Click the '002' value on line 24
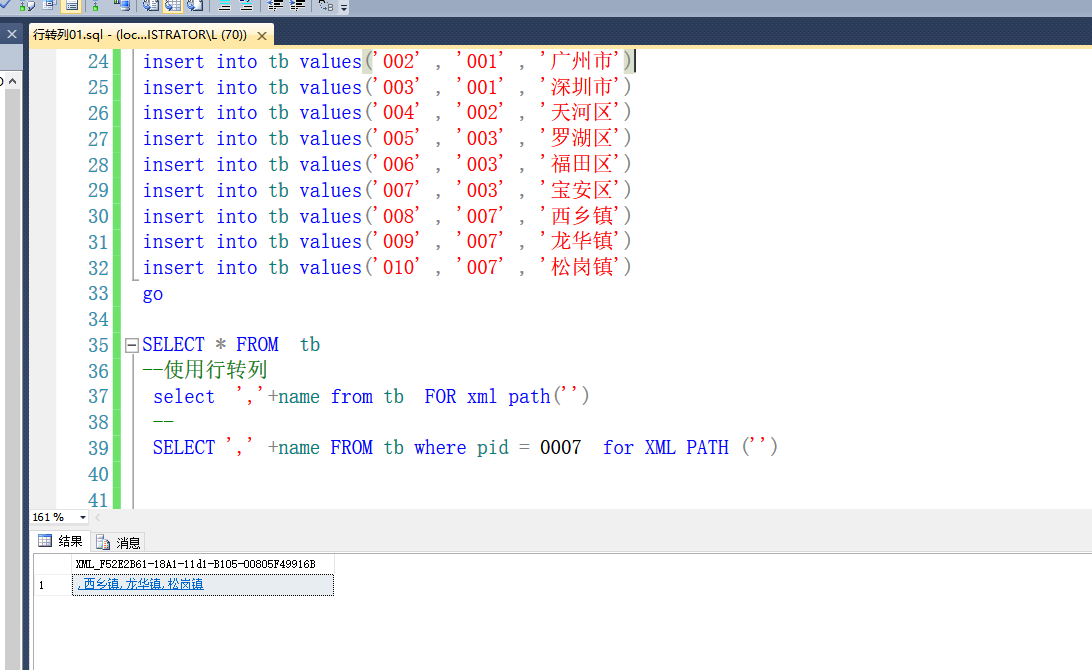 click(x=398, y=61)
